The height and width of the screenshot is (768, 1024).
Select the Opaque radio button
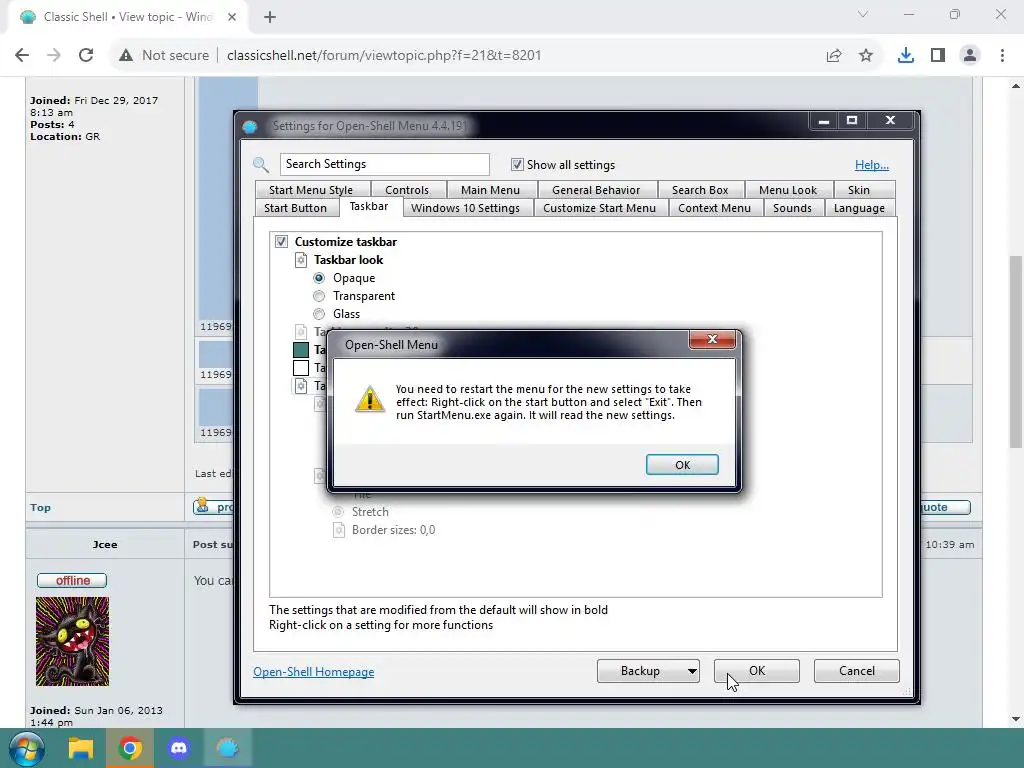pyautogui.click(x=319, y=278)
